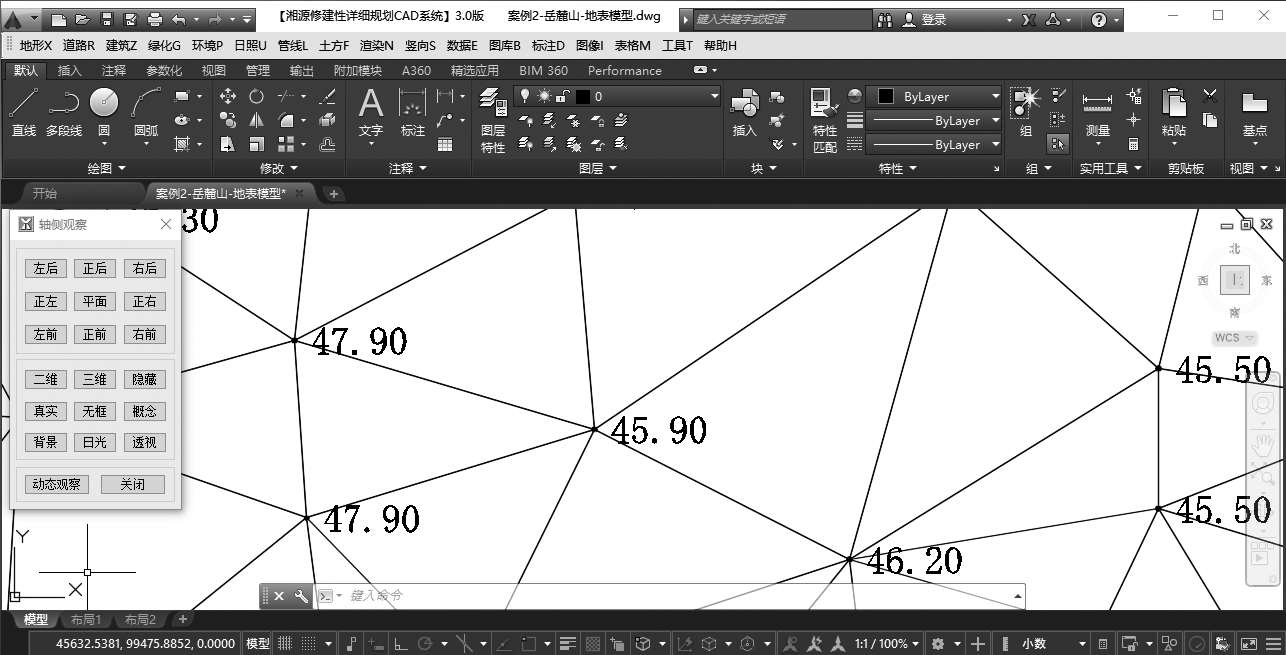Expand the Modify (修改) panel
The width and height of the screenshot is (1286, 655).
click(279, 169)
